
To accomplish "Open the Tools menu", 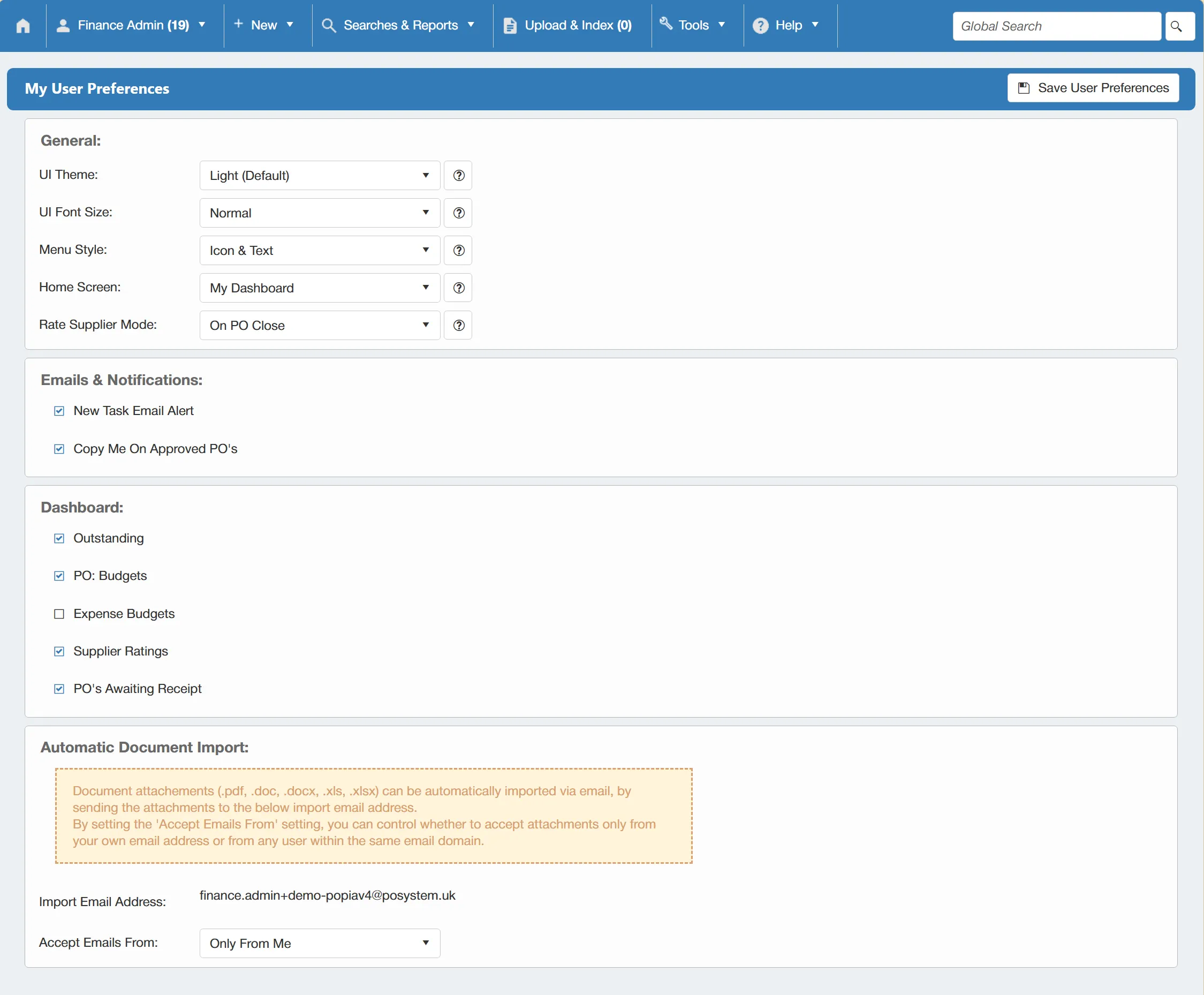I will click(x=692, y=25).
